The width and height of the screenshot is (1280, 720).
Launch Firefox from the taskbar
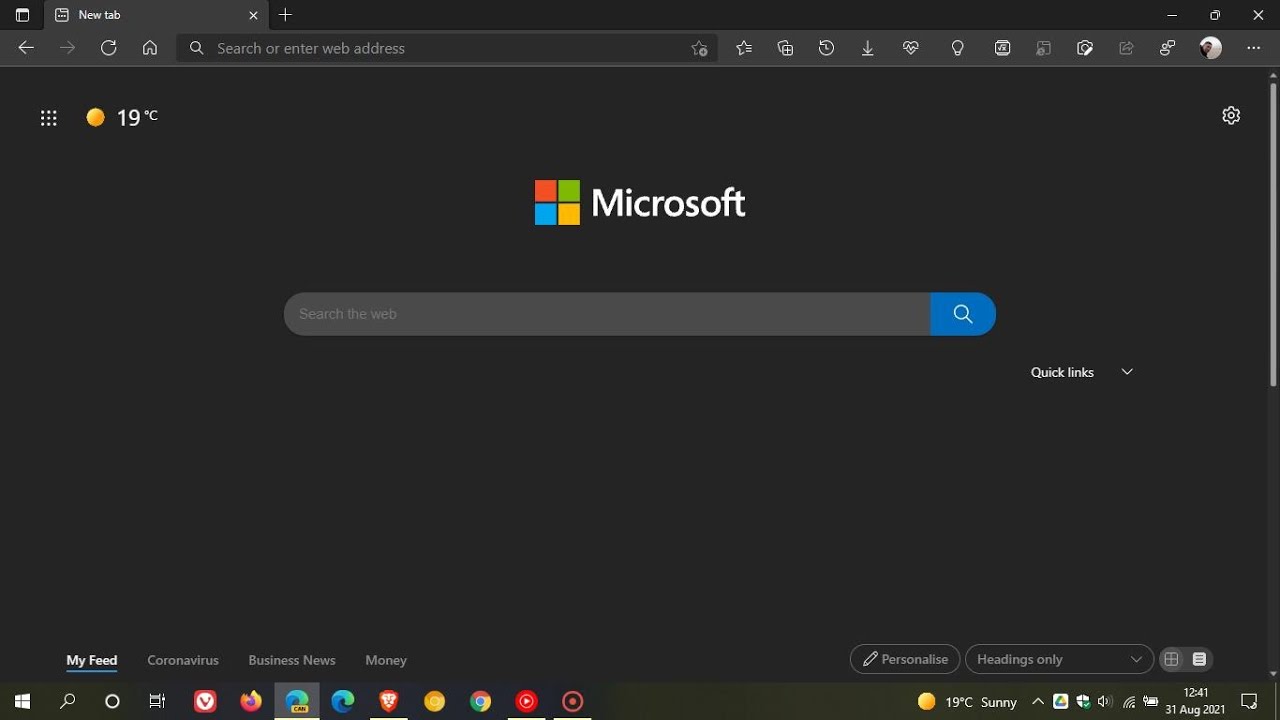pyautogui.click(x=251, y=701)
